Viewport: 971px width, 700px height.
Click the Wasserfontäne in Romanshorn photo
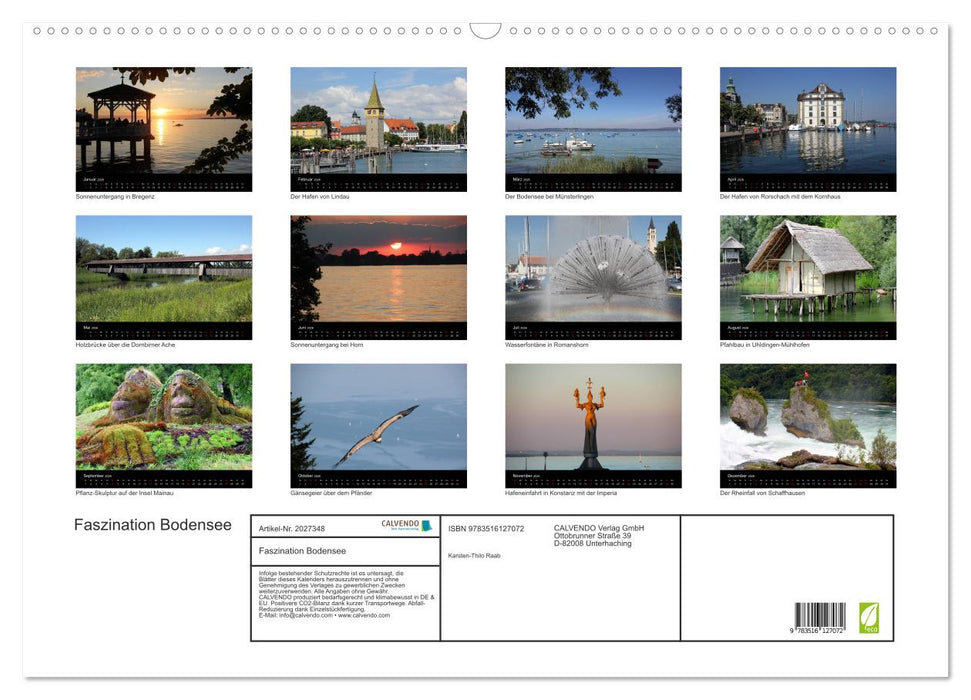pyautogui.click(x=593, y=276)
